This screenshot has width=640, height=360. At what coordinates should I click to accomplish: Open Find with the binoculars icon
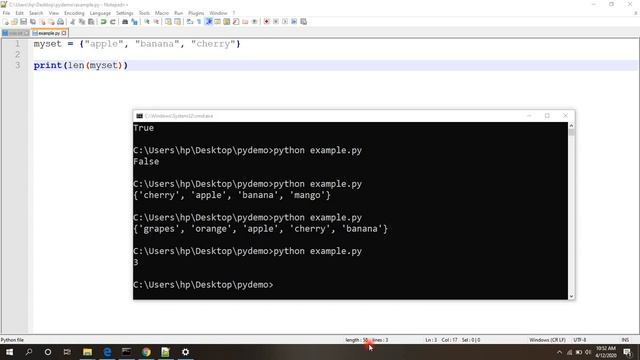pos(125,22)
